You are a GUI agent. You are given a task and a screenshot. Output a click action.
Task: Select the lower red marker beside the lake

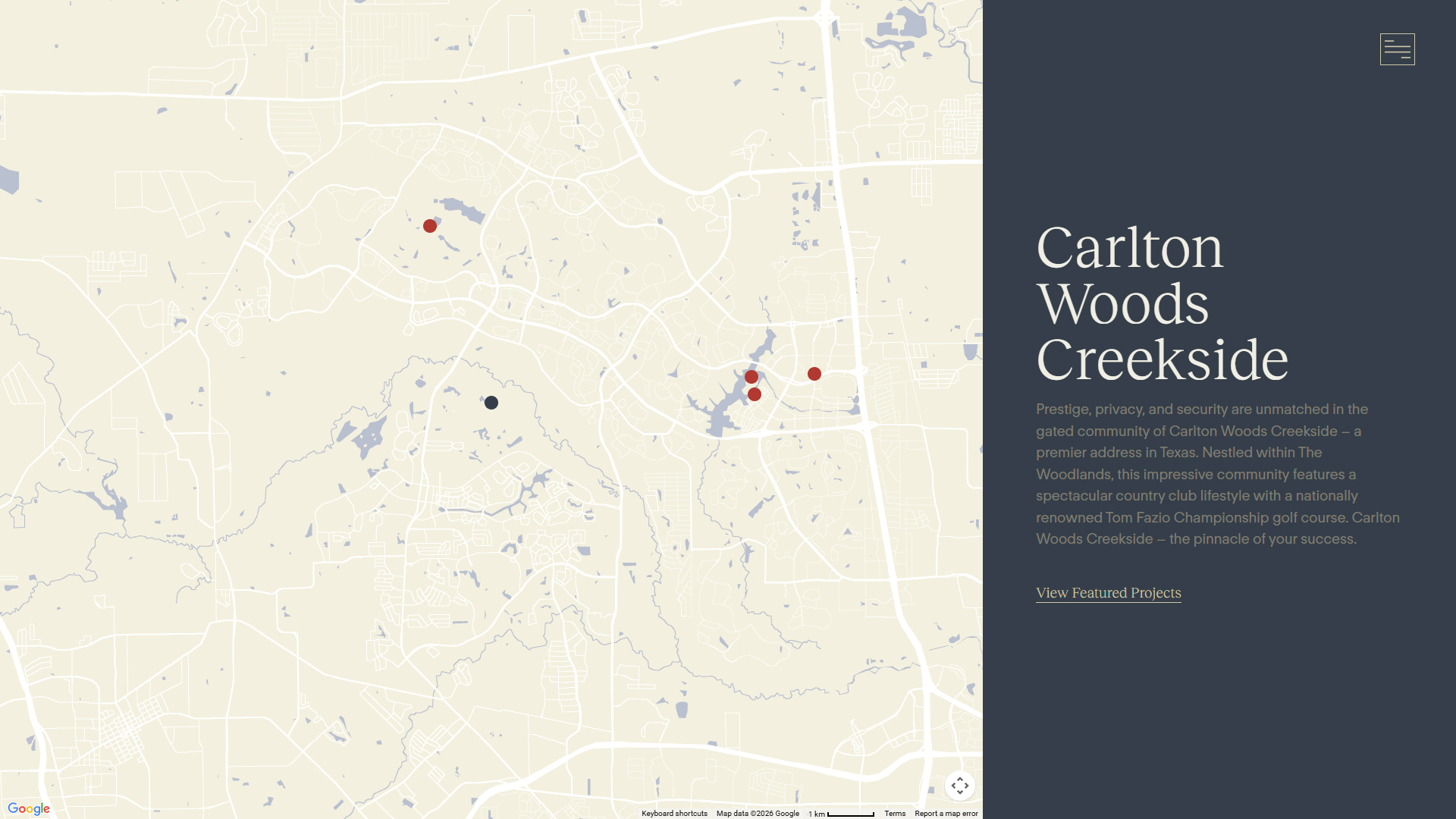click(x=755, y=394)
